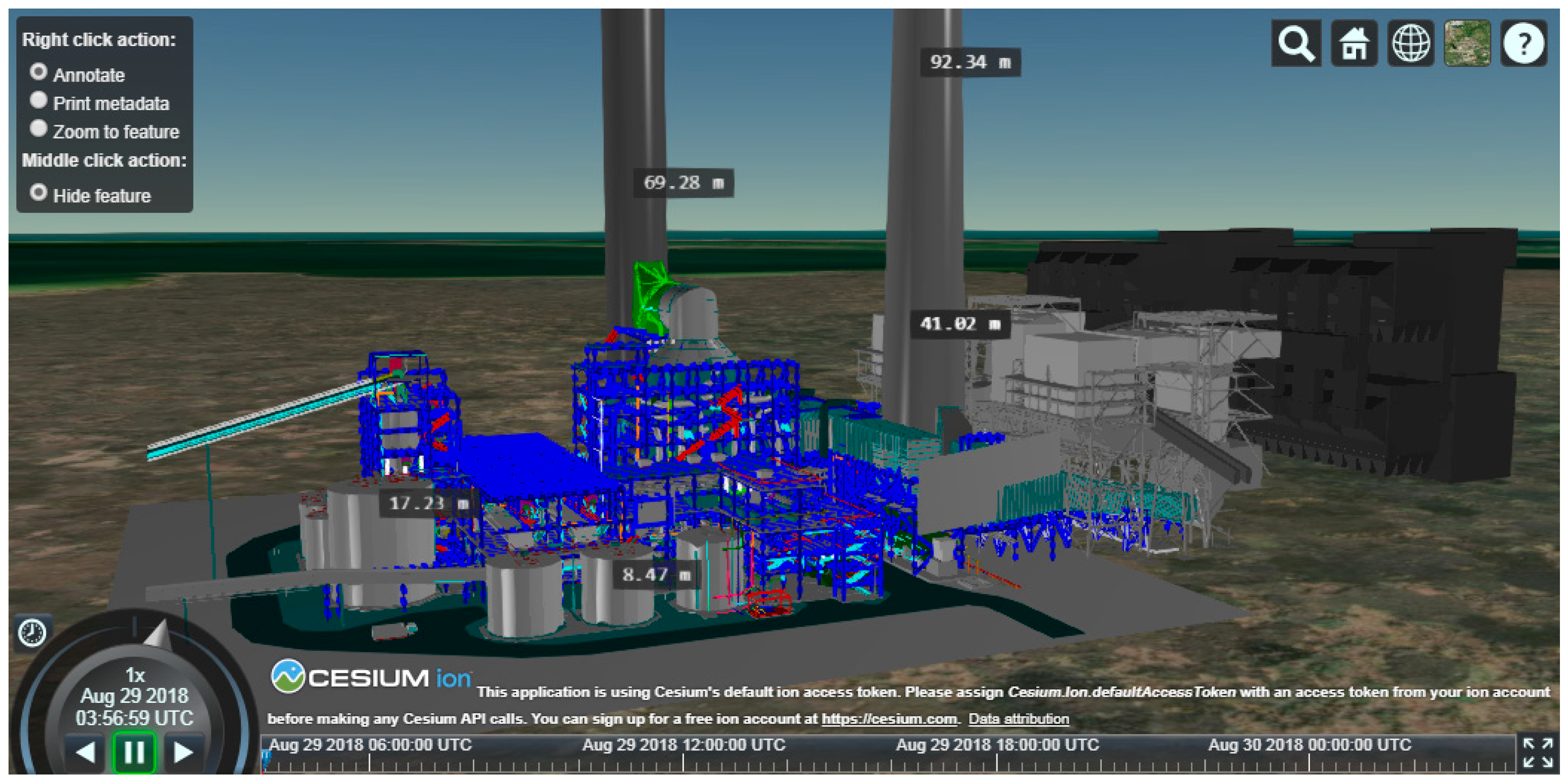
Task: Click the 8.47 m height annotation
Action: coord(656,574)
